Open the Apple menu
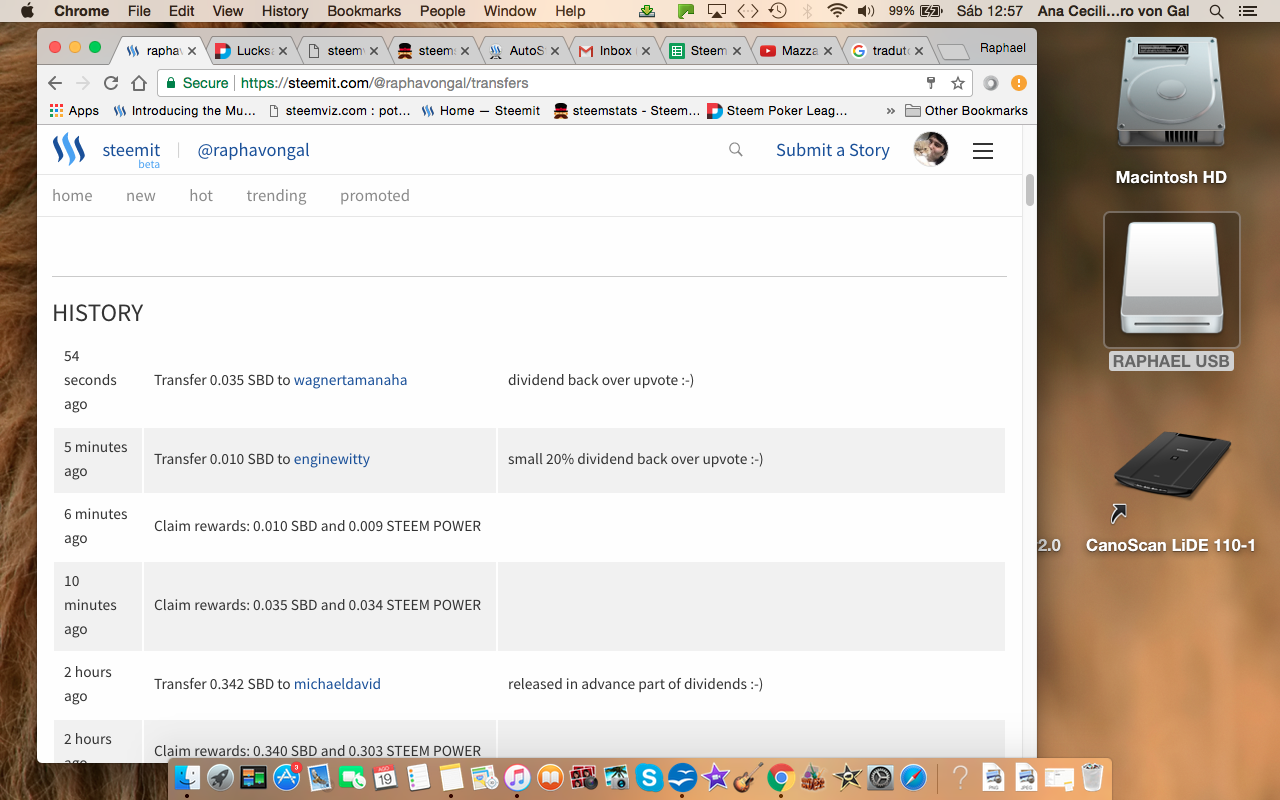 point(27,11)
